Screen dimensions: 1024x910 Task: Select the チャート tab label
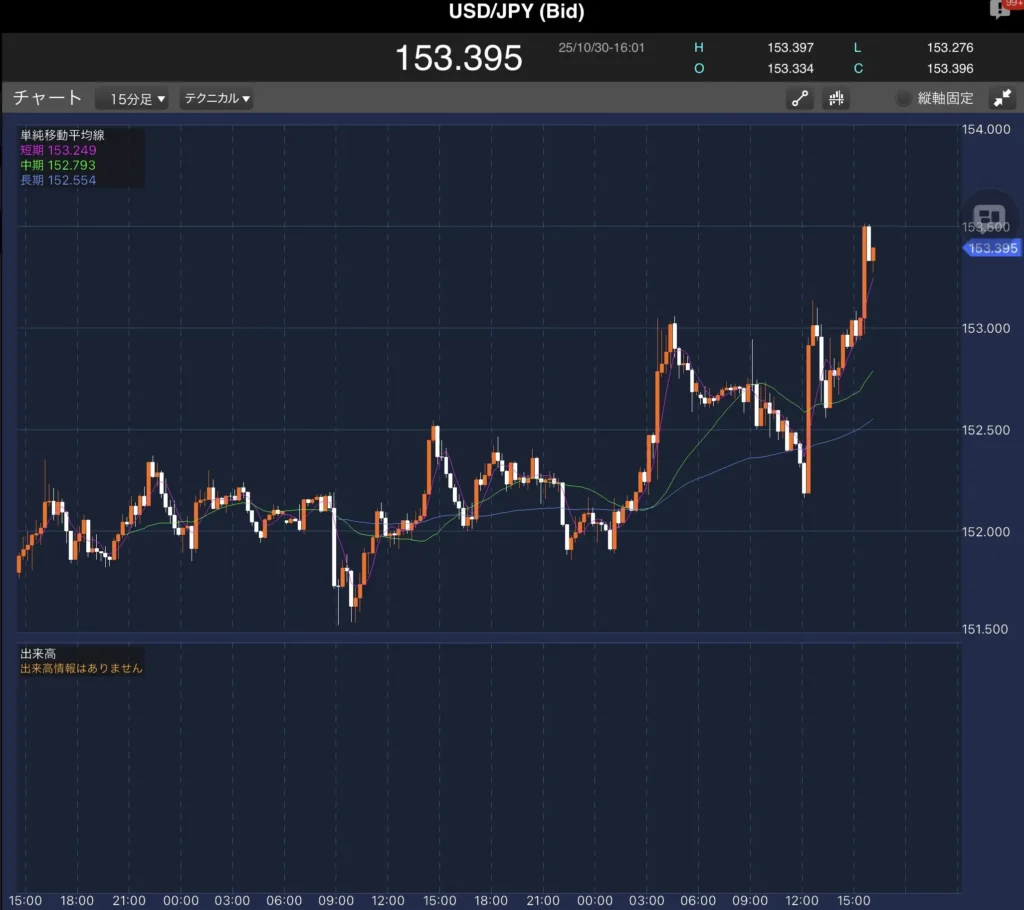pyautogui.click(x=47, y=98)
